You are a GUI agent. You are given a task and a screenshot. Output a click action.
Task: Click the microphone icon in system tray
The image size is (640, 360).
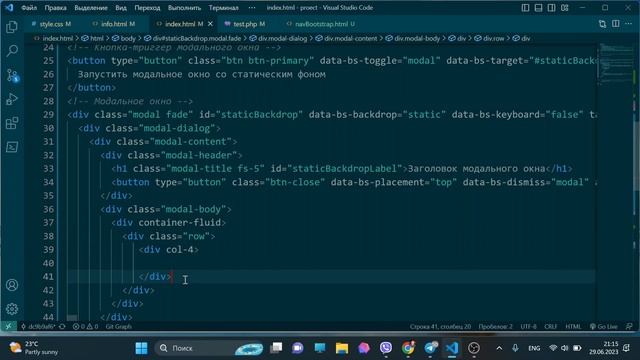[515, 348]
